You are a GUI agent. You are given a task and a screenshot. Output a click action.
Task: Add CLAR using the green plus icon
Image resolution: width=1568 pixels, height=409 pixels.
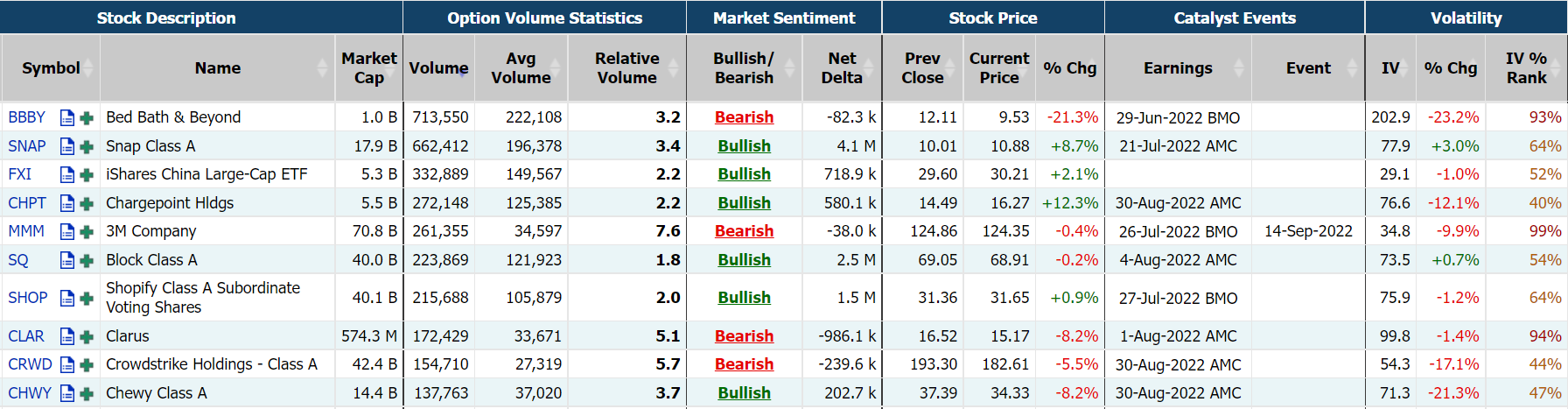click(x=87, y=336)
